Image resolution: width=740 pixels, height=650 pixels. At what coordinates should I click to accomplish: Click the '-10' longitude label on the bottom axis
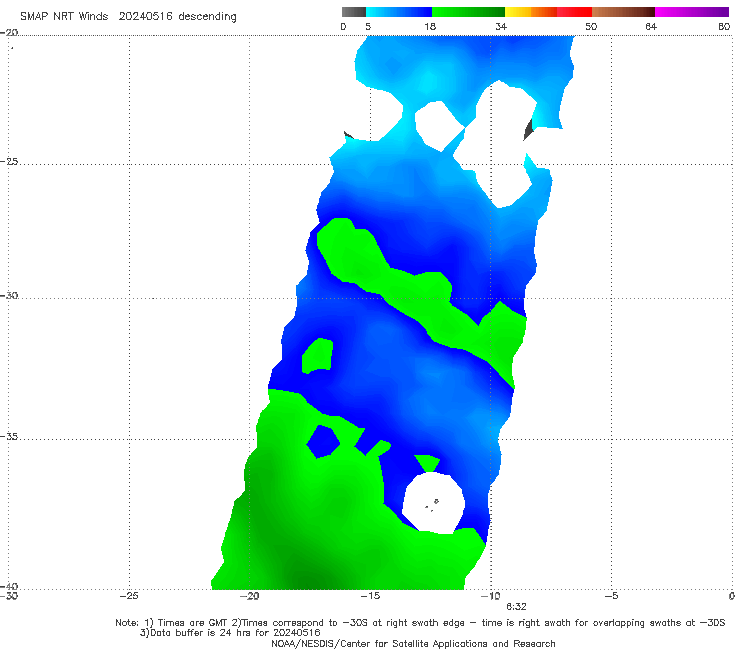click(x=490, y=596)
